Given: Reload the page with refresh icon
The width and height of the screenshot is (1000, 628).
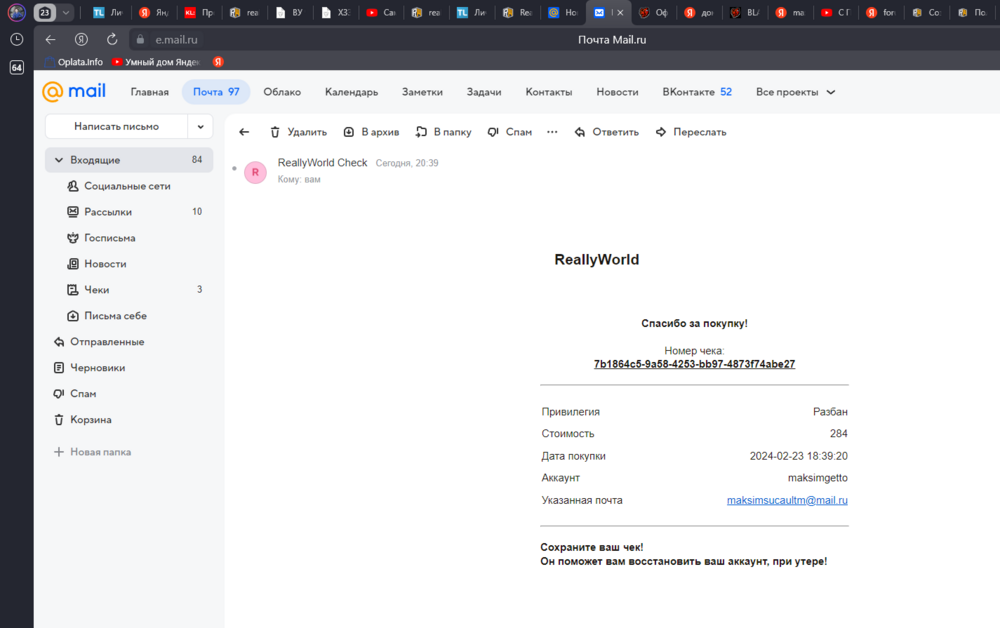Looking at the screenshot, I should (x=112, y=40).
